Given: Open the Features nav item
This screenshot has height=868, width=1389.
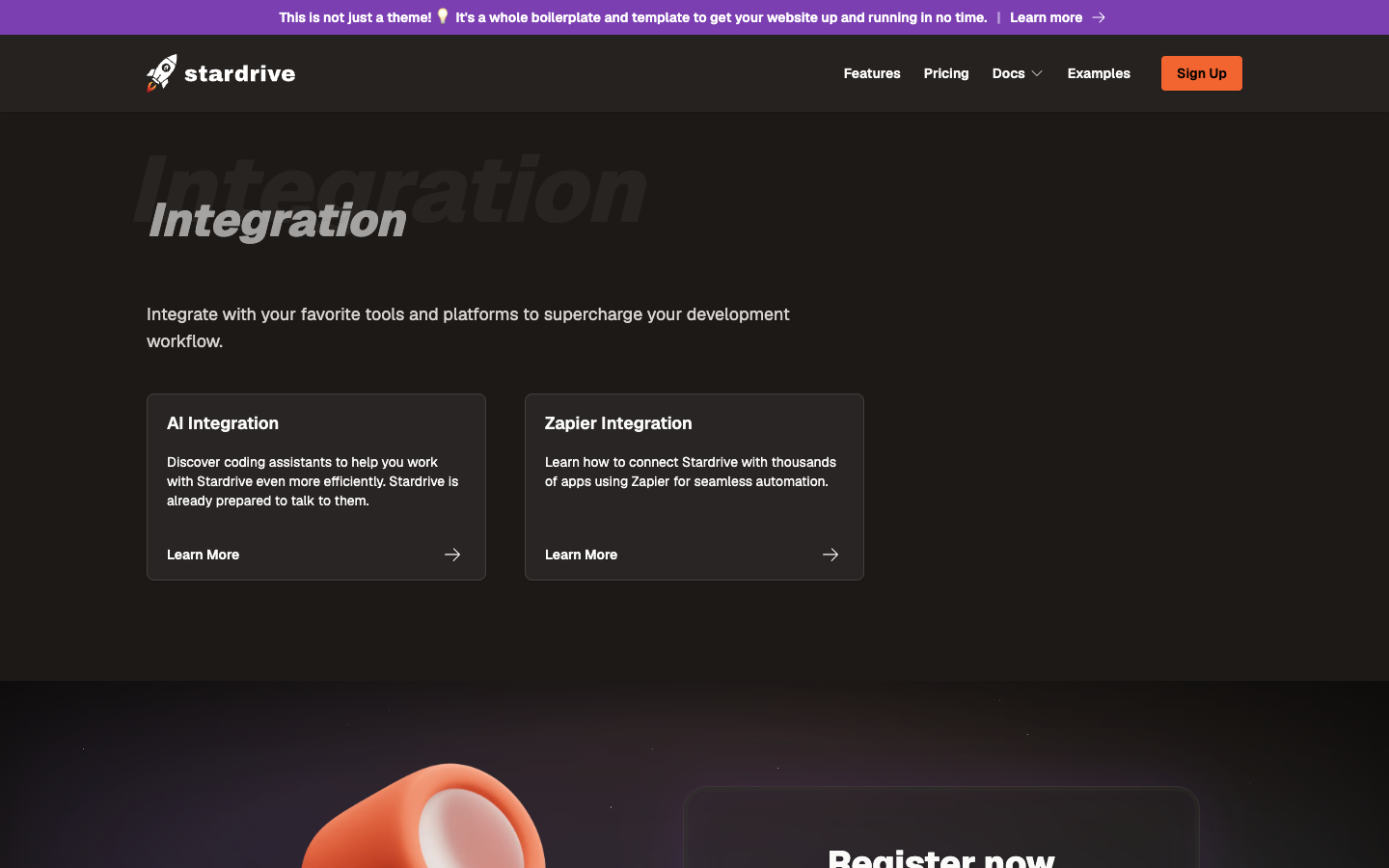Looking at the screenshot, I should pyautogui.click(x=872, y=73).
